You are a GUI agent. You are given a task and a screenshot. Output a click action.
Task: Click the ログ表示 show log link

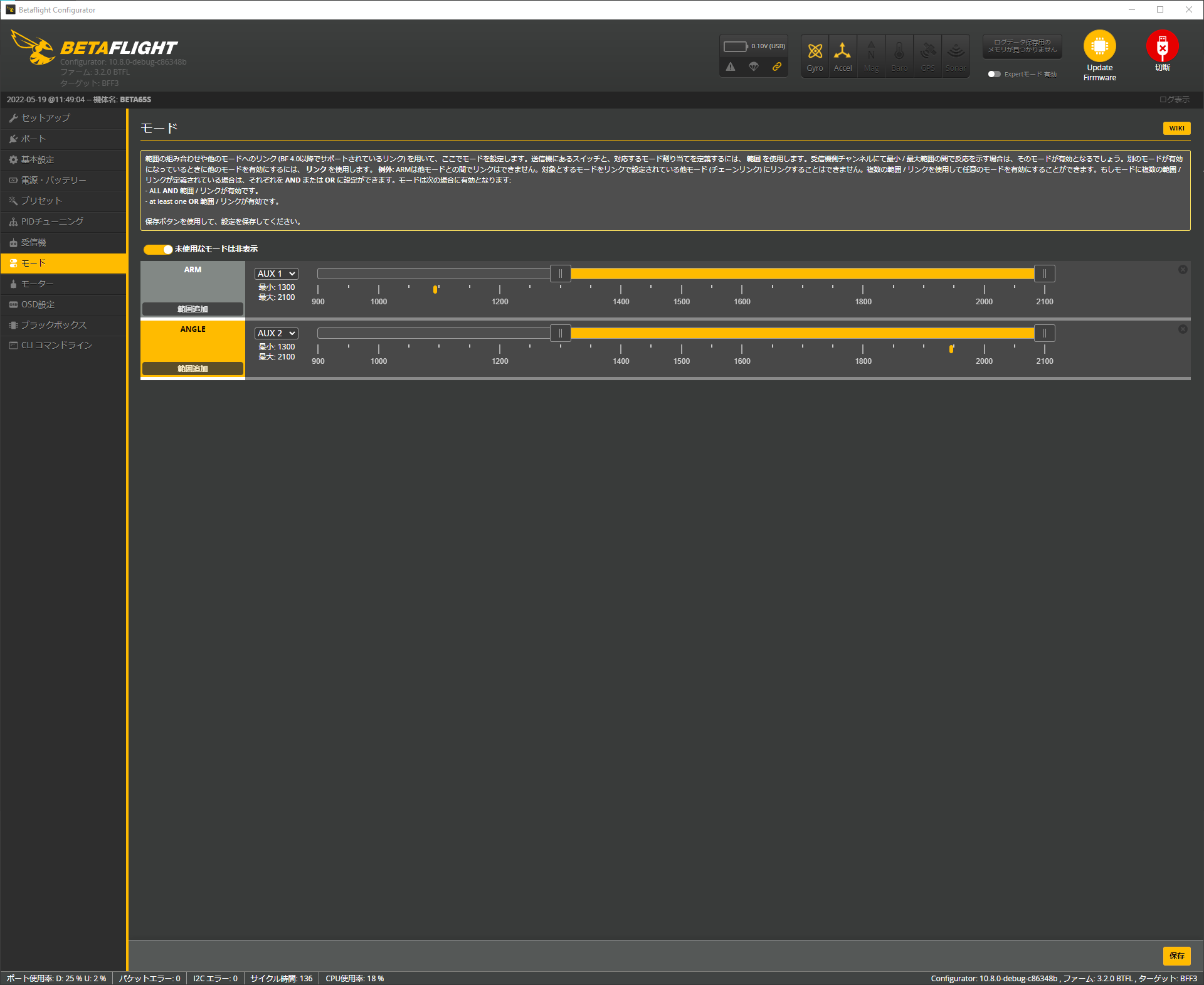click(1174, 100)
